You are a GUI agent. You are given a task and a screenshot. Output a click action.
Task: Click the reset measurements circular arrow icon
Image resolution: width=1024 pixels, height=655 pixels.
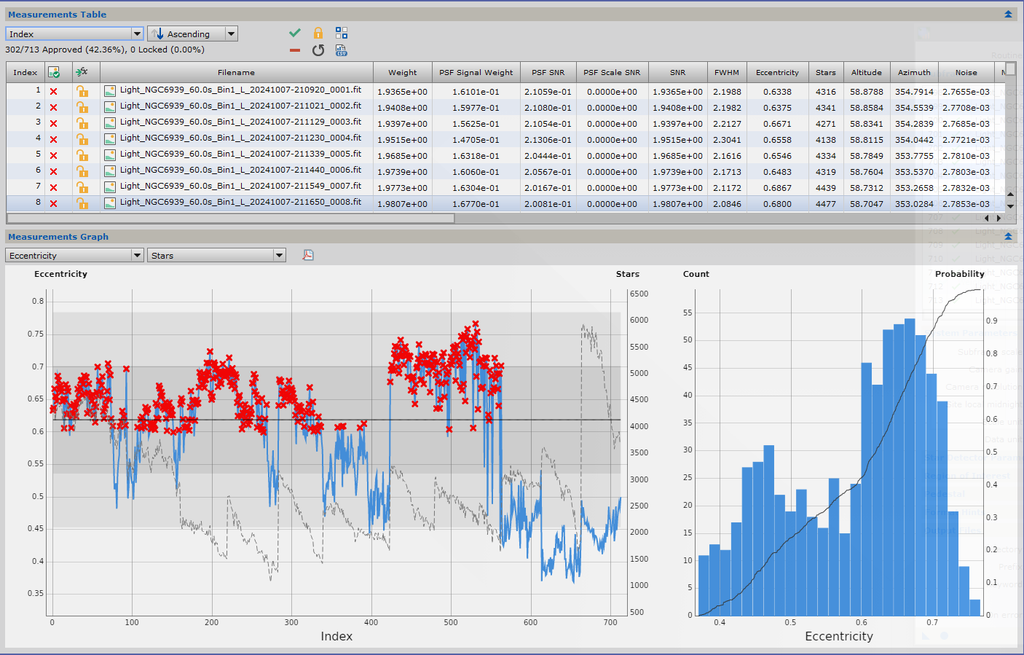[318, 50]
